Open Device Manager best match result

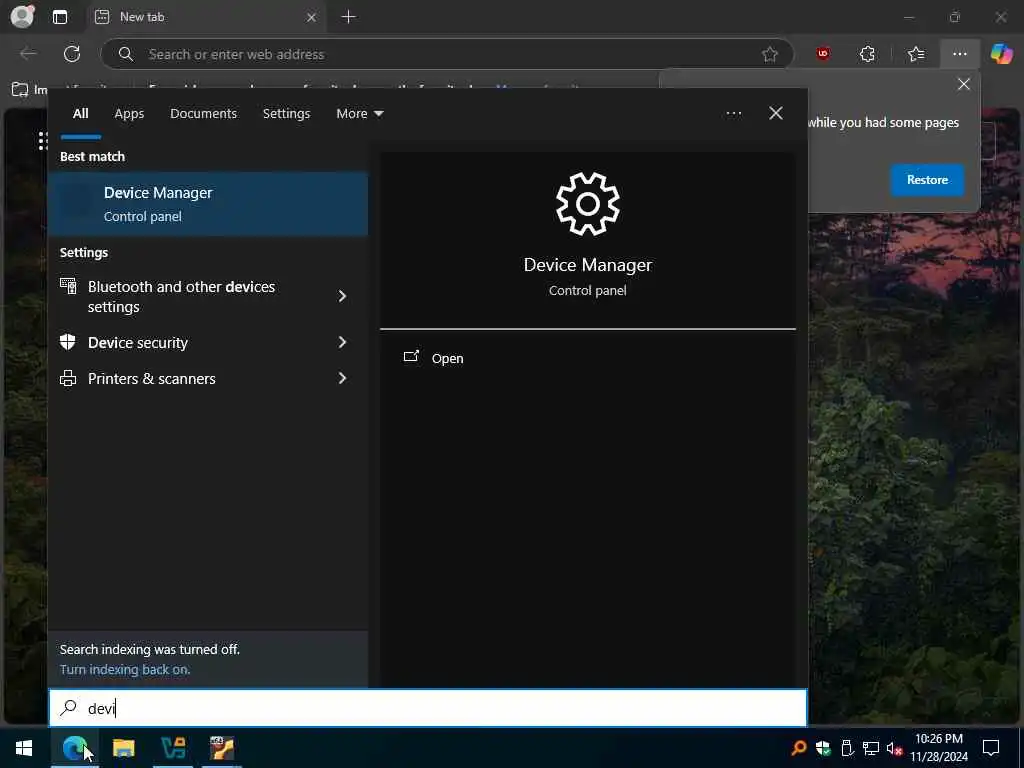point(208,204)
